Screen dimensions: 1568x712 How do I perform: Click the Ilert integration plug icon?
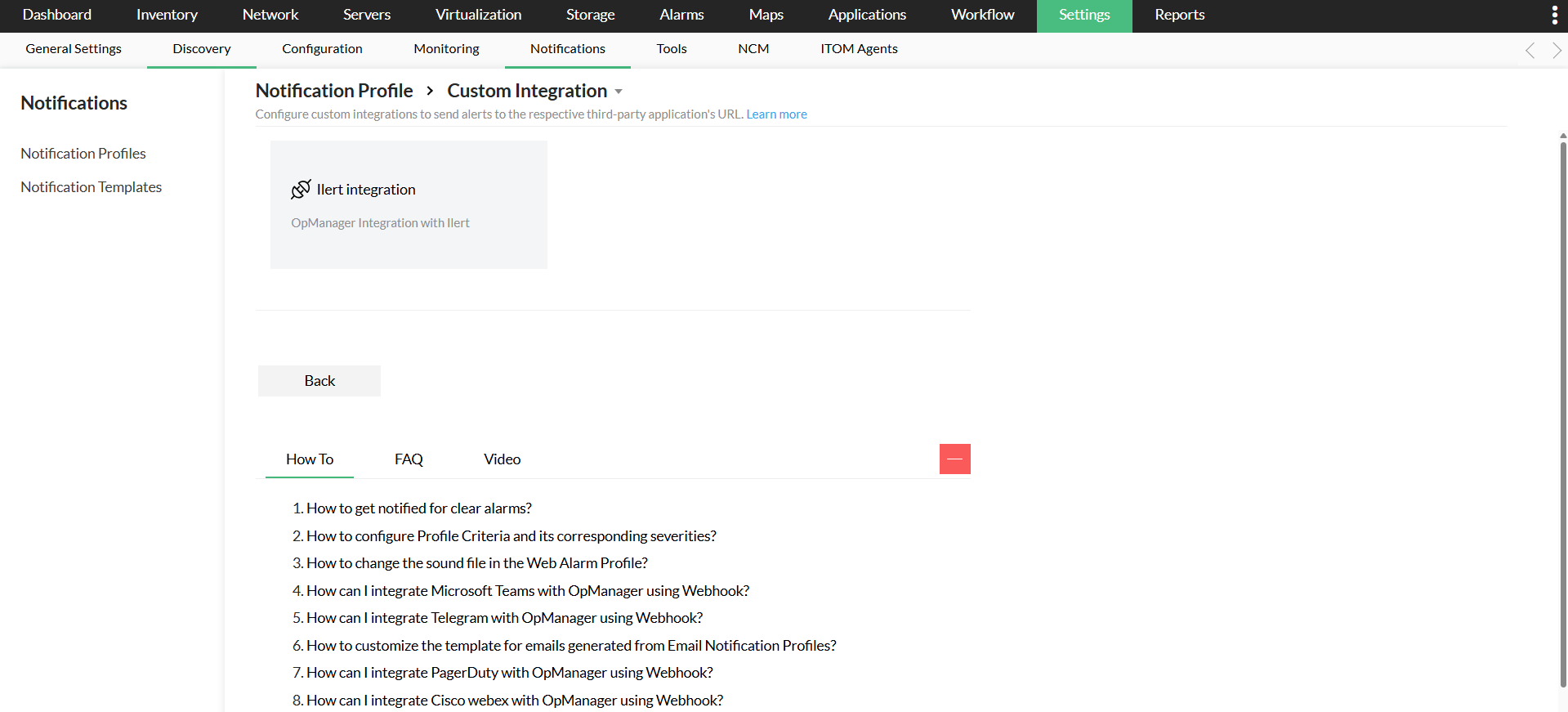[x=301, y=190]
